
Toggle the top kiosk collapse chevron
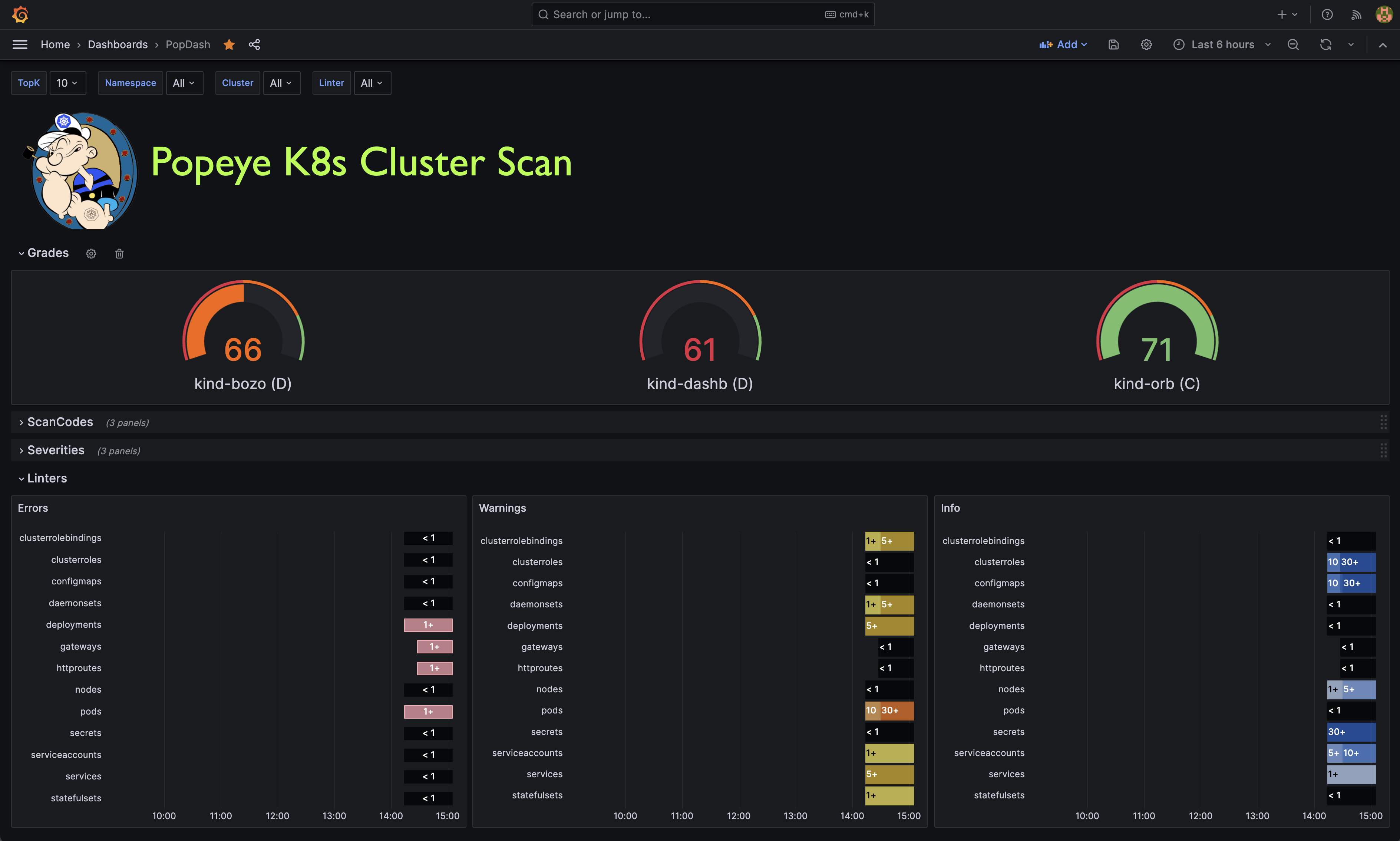[x=1383, y=44]
